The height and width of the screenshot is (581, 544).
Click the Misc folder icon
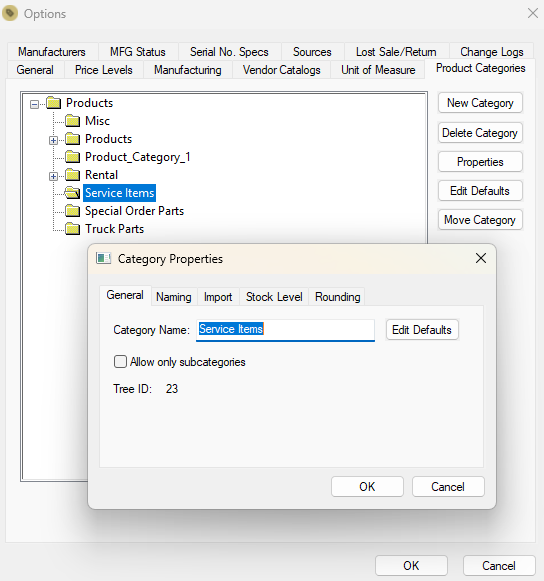click(72, 121)
